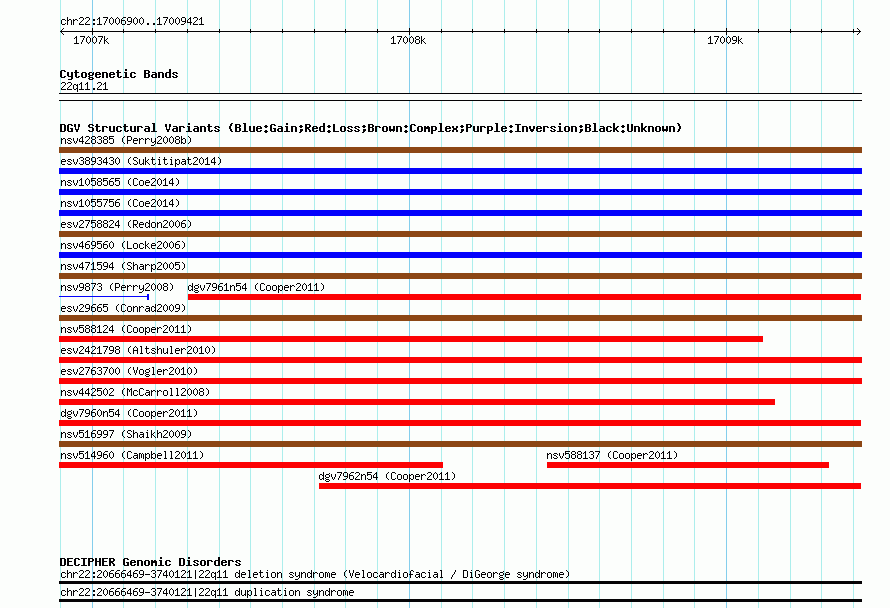Select nsv588137 (Cooper2011) label
This screenshot has width=890, height=608.
pos(612,455)
